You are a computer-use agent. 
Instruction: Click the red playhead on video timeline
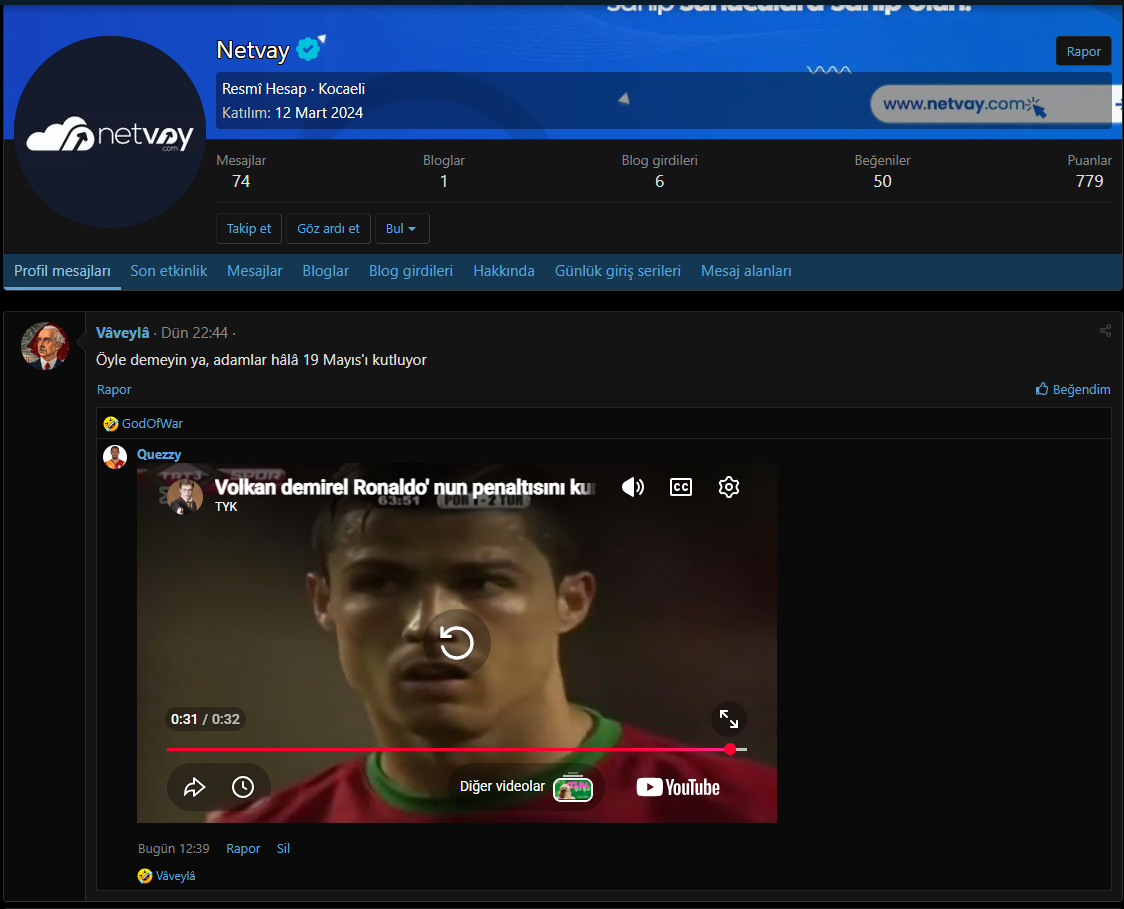click(x=730, y=749)
